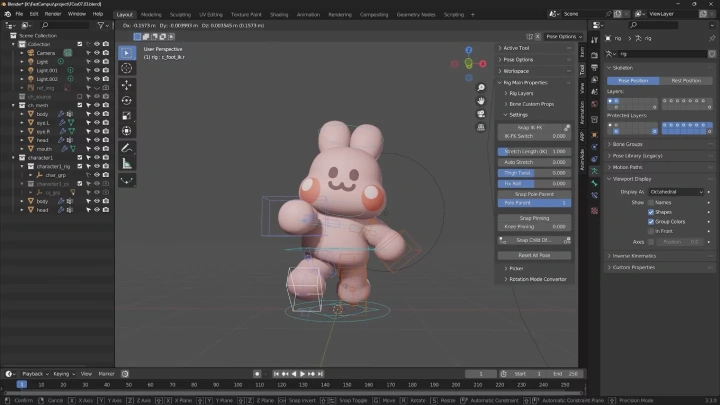The image size is (720, 405).
Task: Select the Transform tool
Action: tap(127, 131)
